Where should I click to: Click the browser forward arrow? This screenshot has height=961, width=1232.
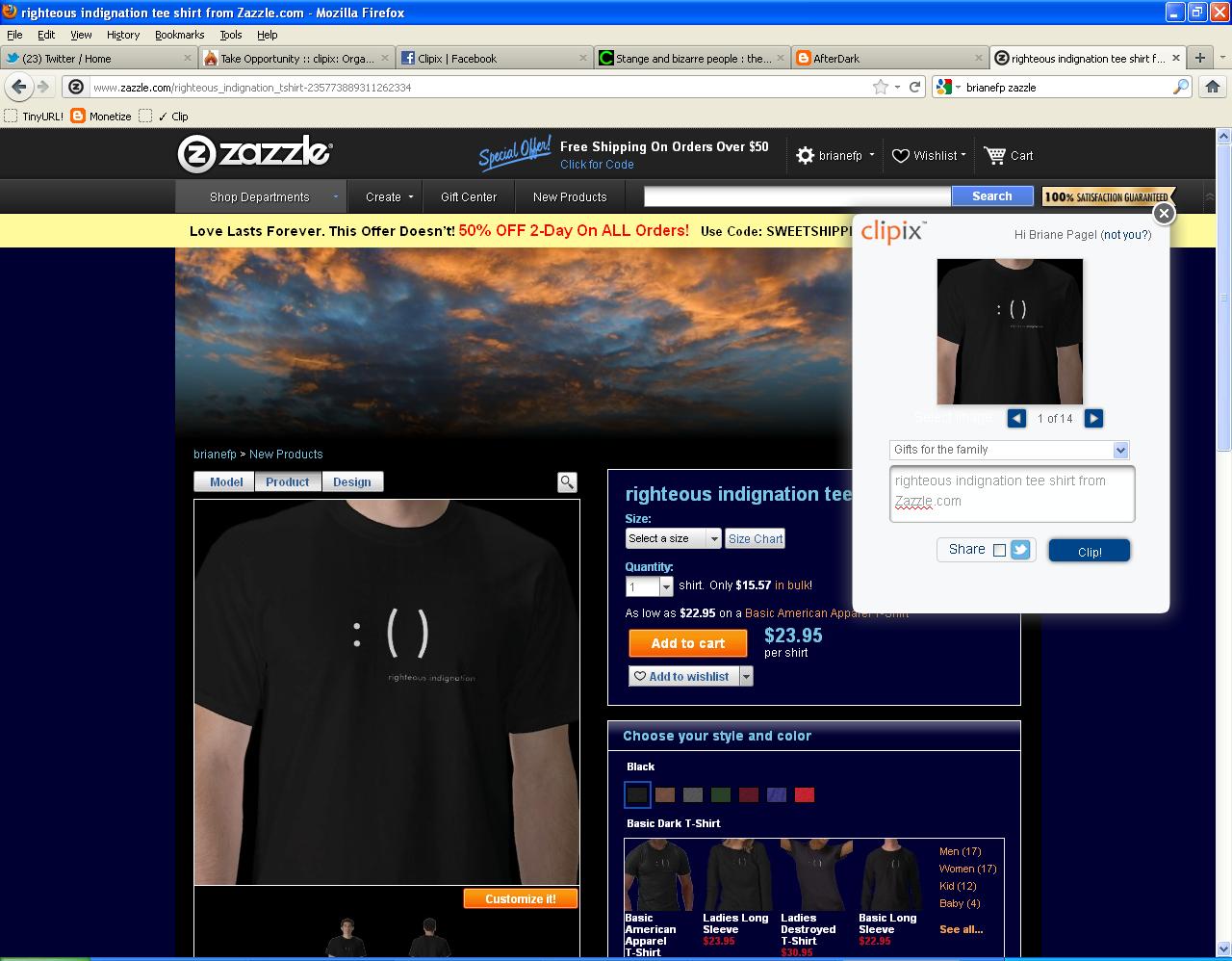[x=42, y=87]
